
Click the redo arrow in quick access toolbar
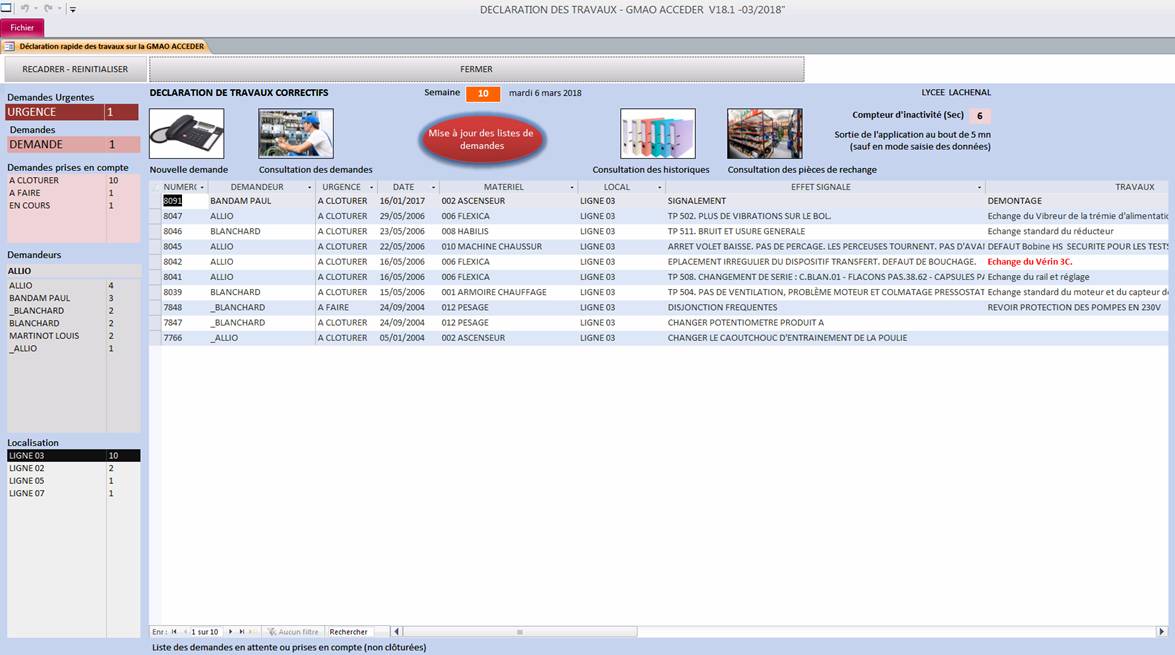coord(48,8)
